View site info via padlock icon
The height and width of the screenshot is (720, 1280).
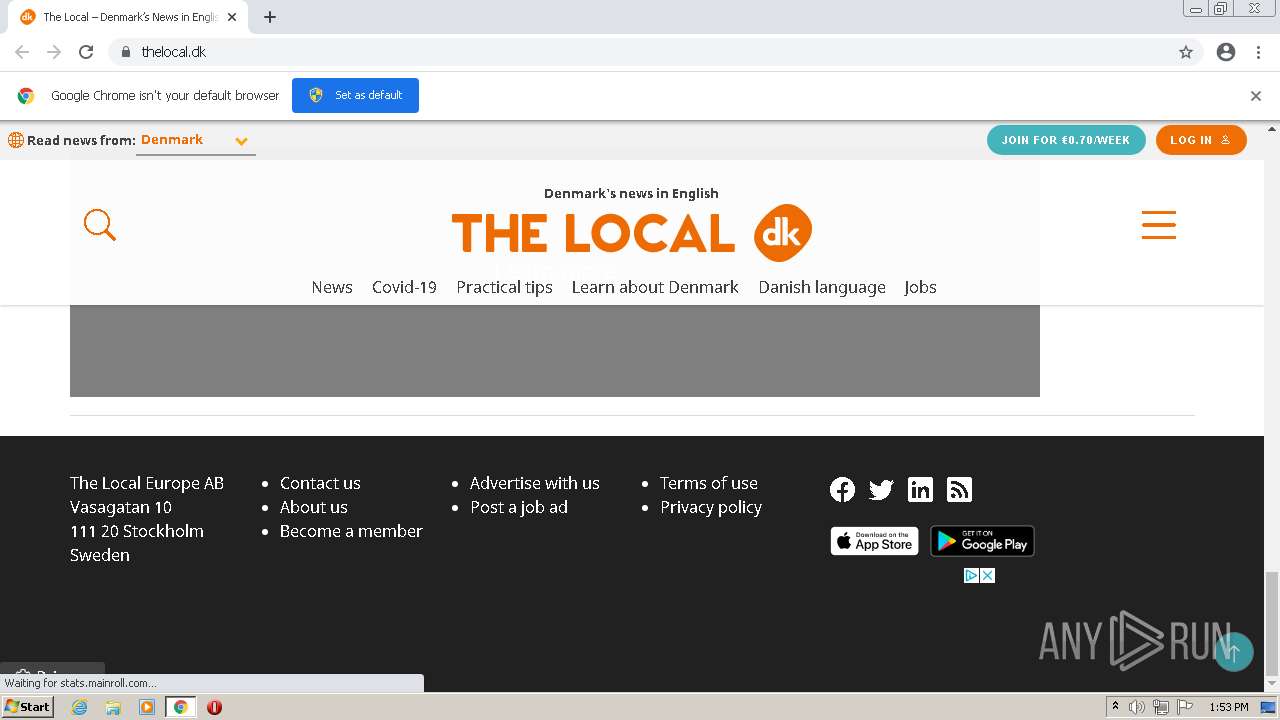tap(125, 52)
